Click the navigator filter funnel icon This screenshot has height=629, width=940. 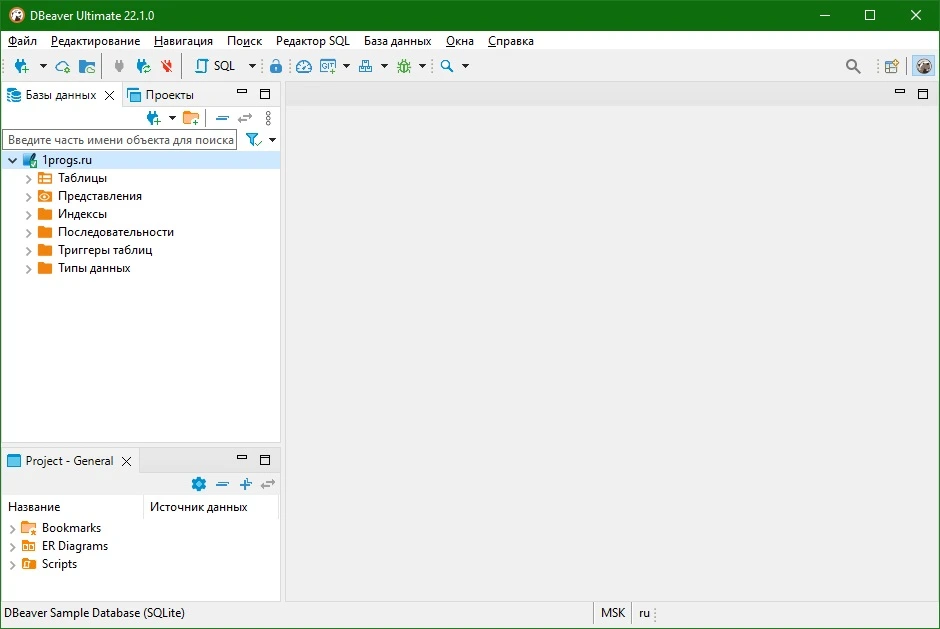[254, 140]
